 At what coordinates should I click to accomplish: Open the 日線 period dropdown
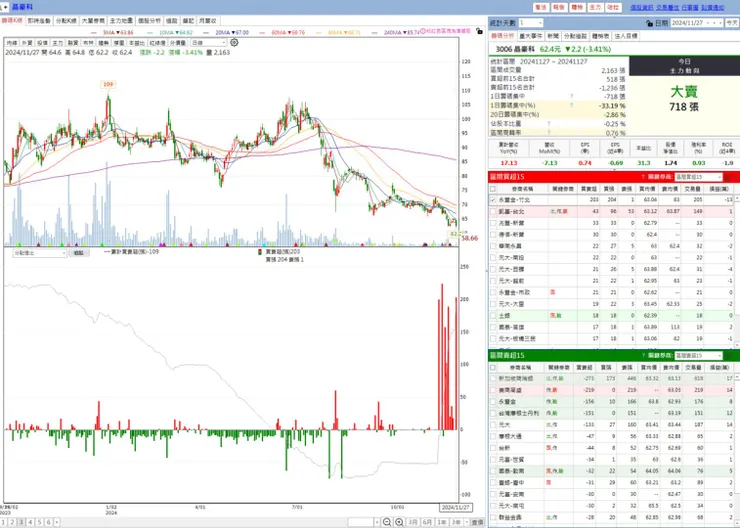click(x=209, y=42)
